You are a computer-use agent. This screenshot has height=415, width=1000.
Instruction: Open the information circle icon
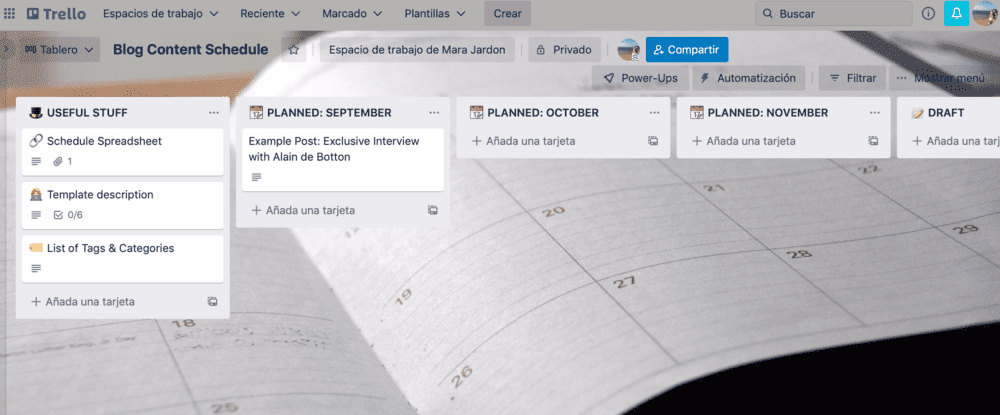point(928,13)
